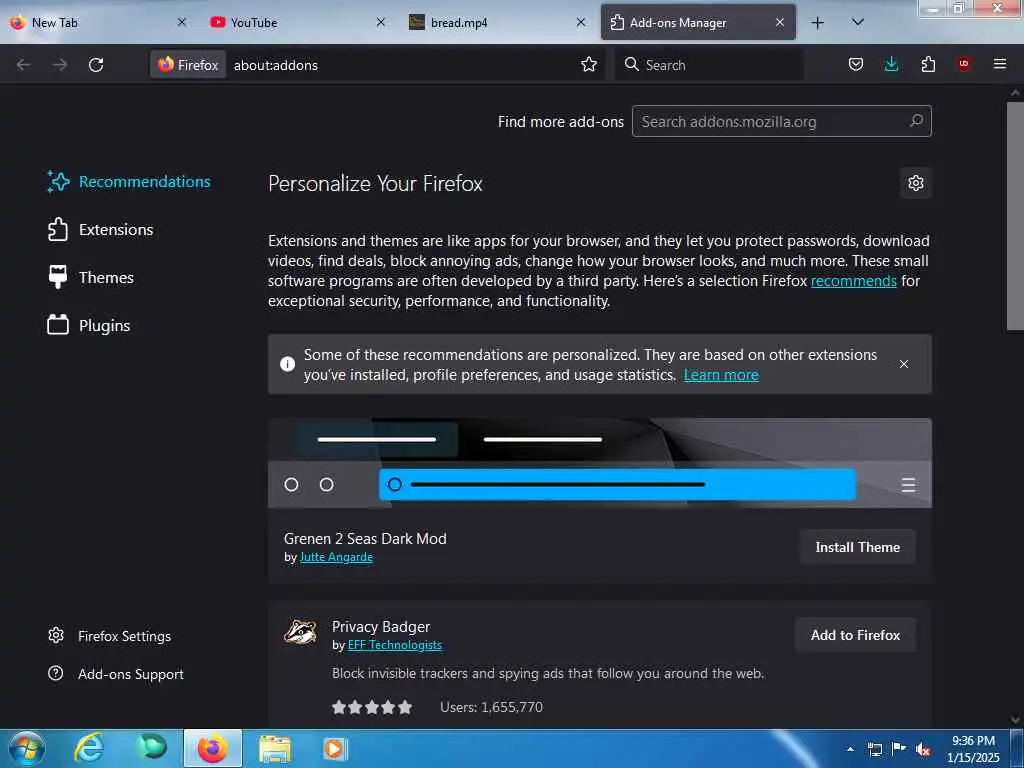Close the YouTube tab
This screenshot has height=768, width=1024.
pos(381,23)
